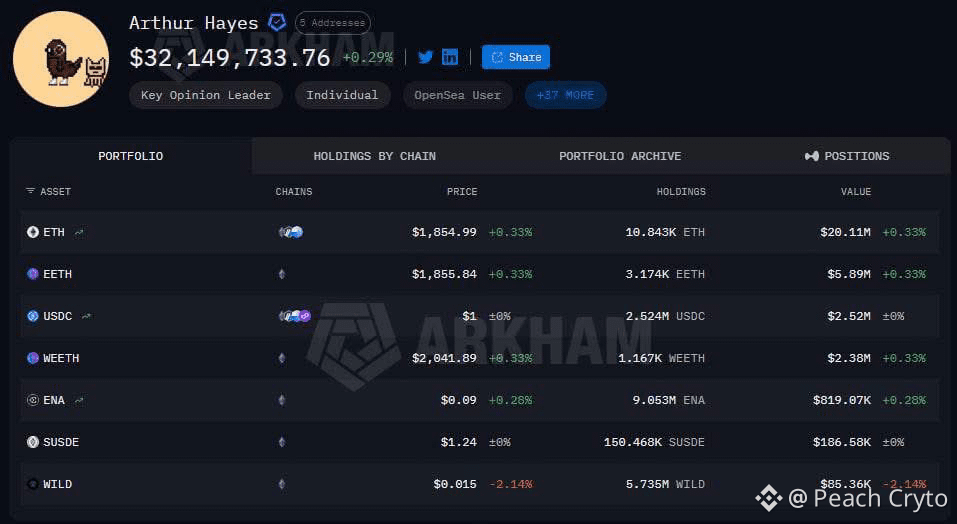Image resolution: width=957 pixels, height=524 pixels.
Task: Click the USDC value $2.52M
Action: (x=849, y=316)
